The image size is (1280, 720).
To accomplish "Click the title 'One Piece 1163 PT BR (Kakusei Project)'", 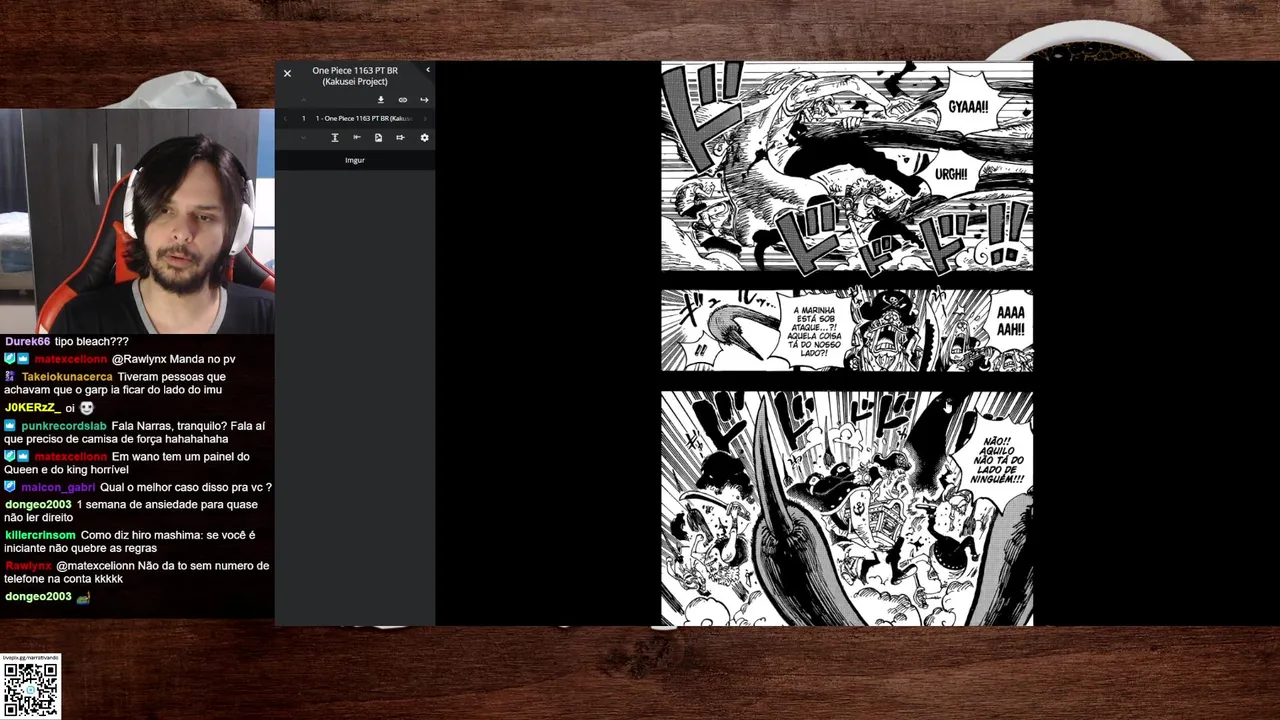I will (x=355, y=76).
